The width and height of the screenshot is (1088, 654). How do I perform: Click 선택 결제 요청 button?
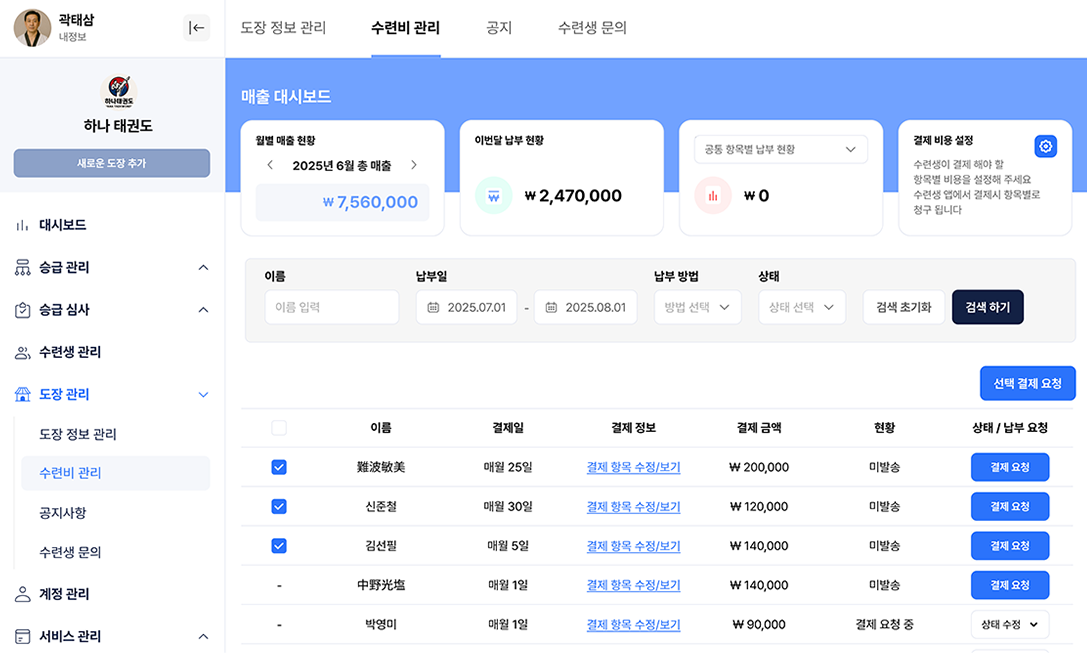pyautogui.click(x=1028, y=384)
